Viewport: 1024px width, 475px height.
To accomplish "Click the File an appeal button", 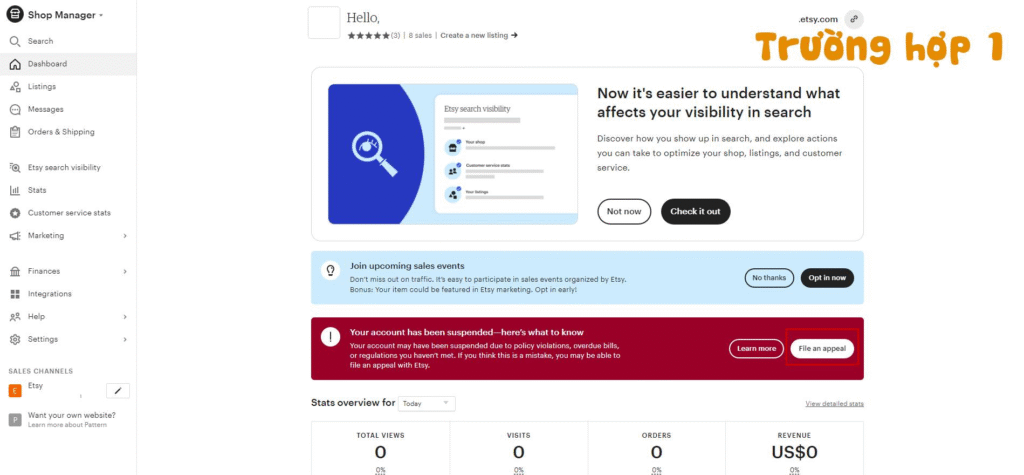I will coord(821,348).
